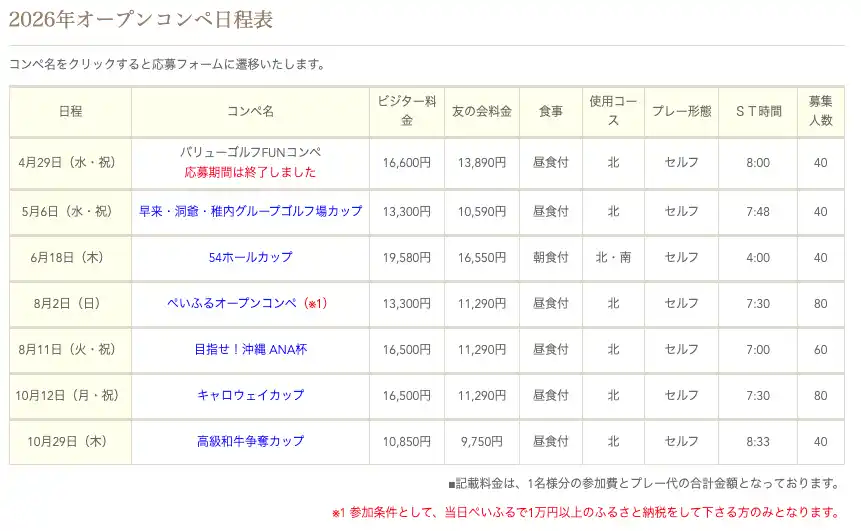861x531 pixels.
Task: Click the ST時間 column header
Action: pos(758,111)
